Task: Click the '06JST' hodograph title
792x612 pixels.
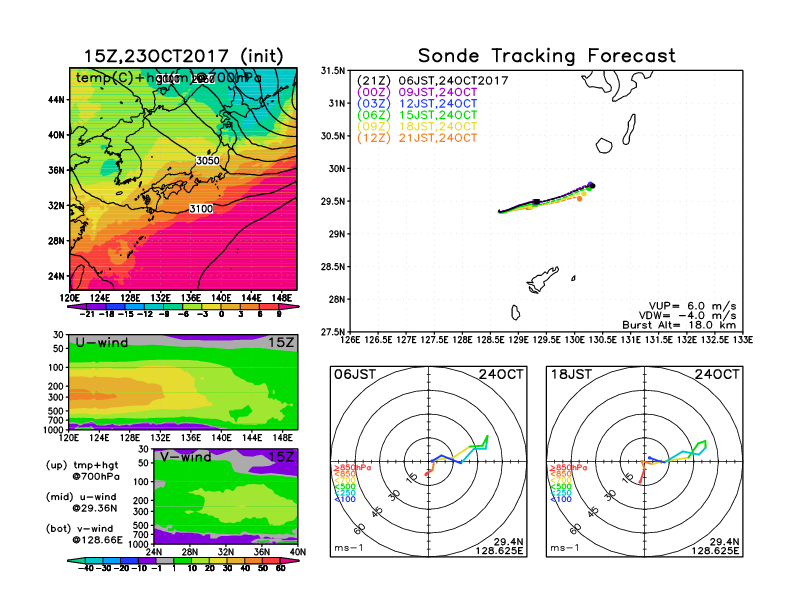Action: pyautogui.click(x=355, y=374)
